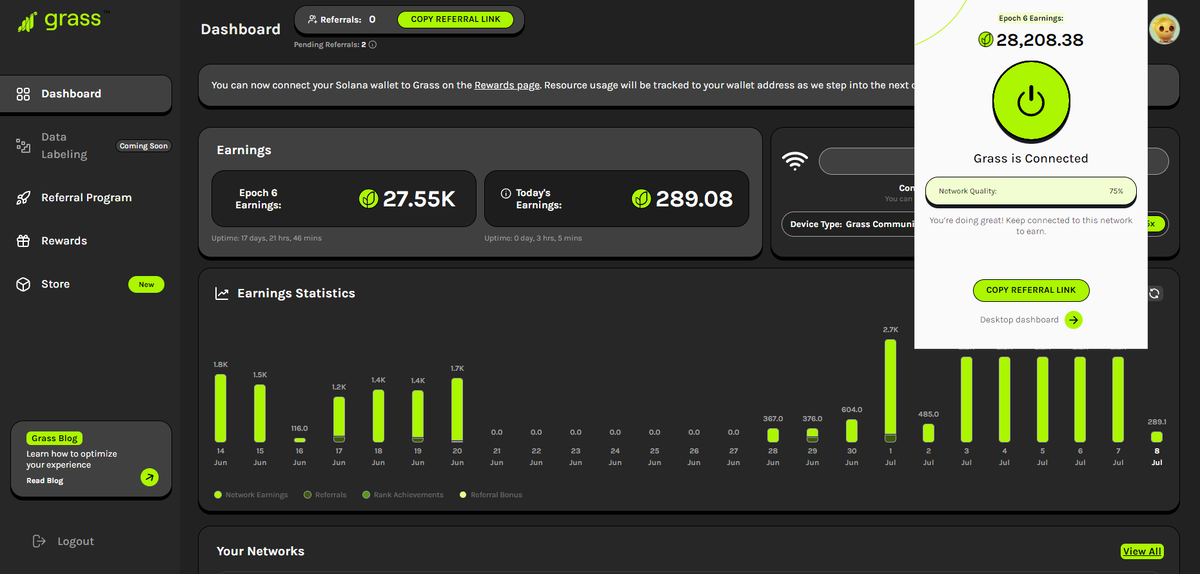Copy referral link in the popup
This screenshot has height=574, width=1200.
(x=1031, y=290)
